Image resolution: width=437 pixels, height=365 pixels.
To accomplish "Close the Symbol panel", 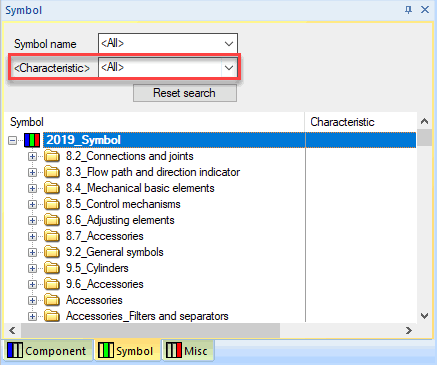I will click(425, 10).
